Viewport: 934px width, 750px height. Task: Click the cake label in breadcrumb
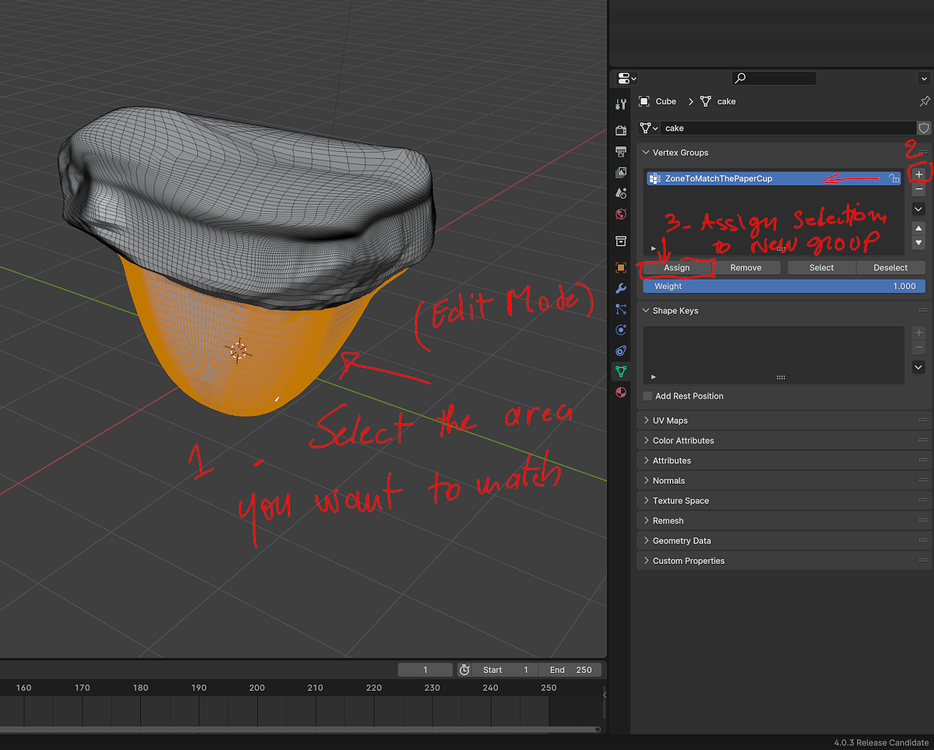pyautogui.click(x=726, y=101)
